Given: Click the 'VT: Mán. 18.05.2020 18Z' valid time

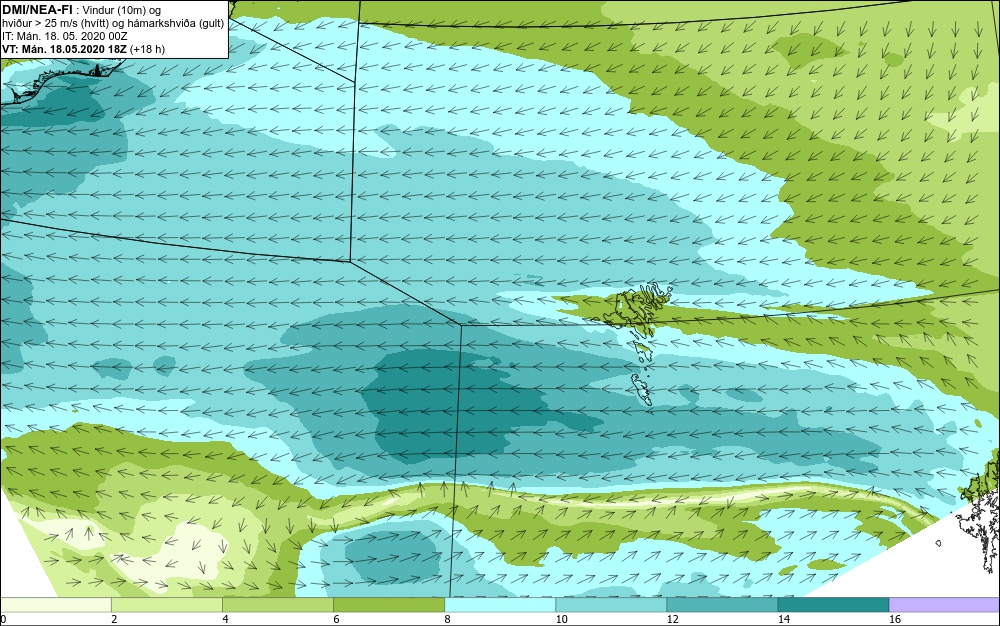Looking at the screenshot, I should 64,49.
